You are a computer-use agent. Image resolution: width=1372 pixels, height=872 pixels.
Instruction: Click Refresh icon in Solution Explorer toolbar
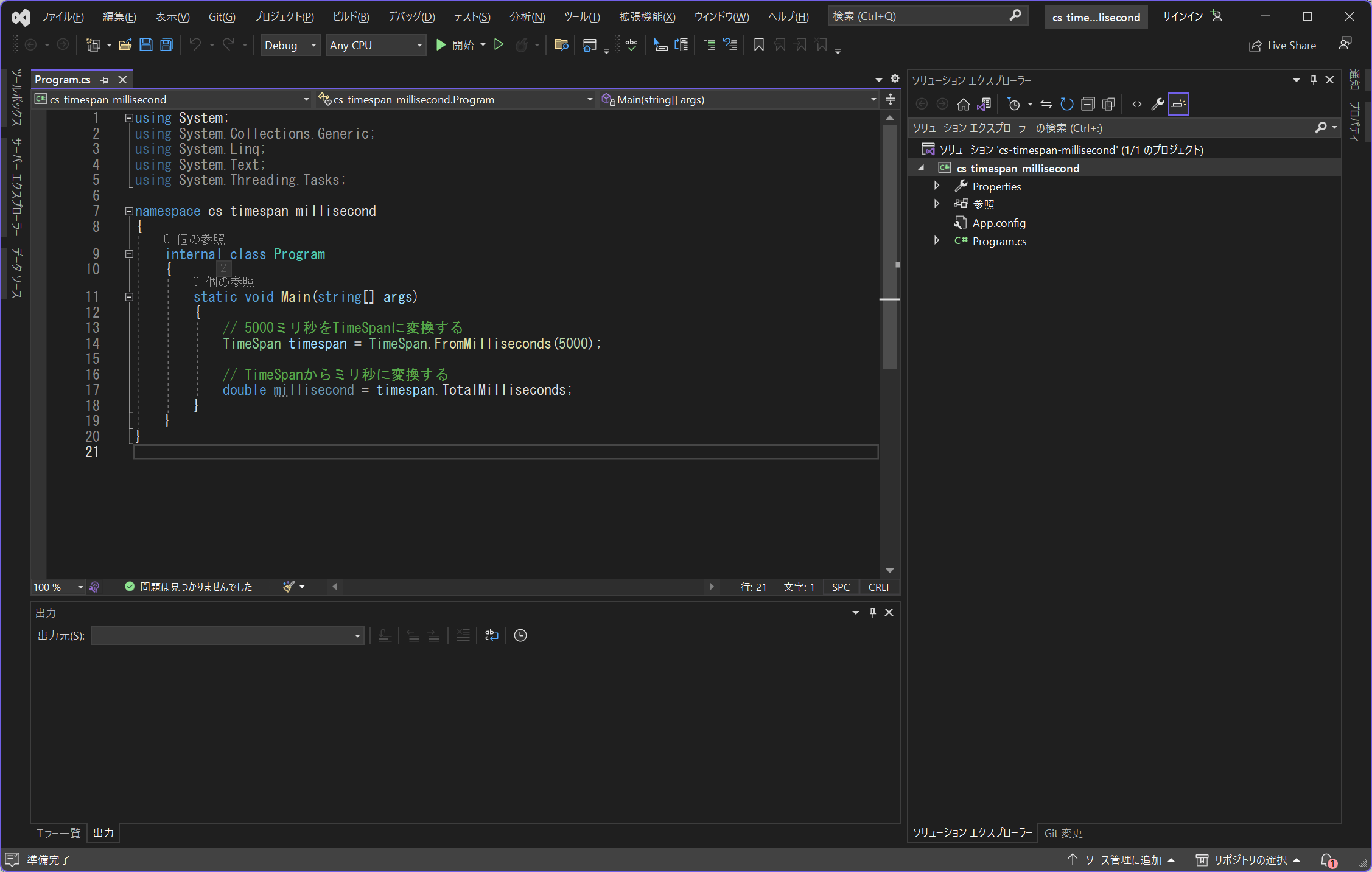tap(1066, 104)
